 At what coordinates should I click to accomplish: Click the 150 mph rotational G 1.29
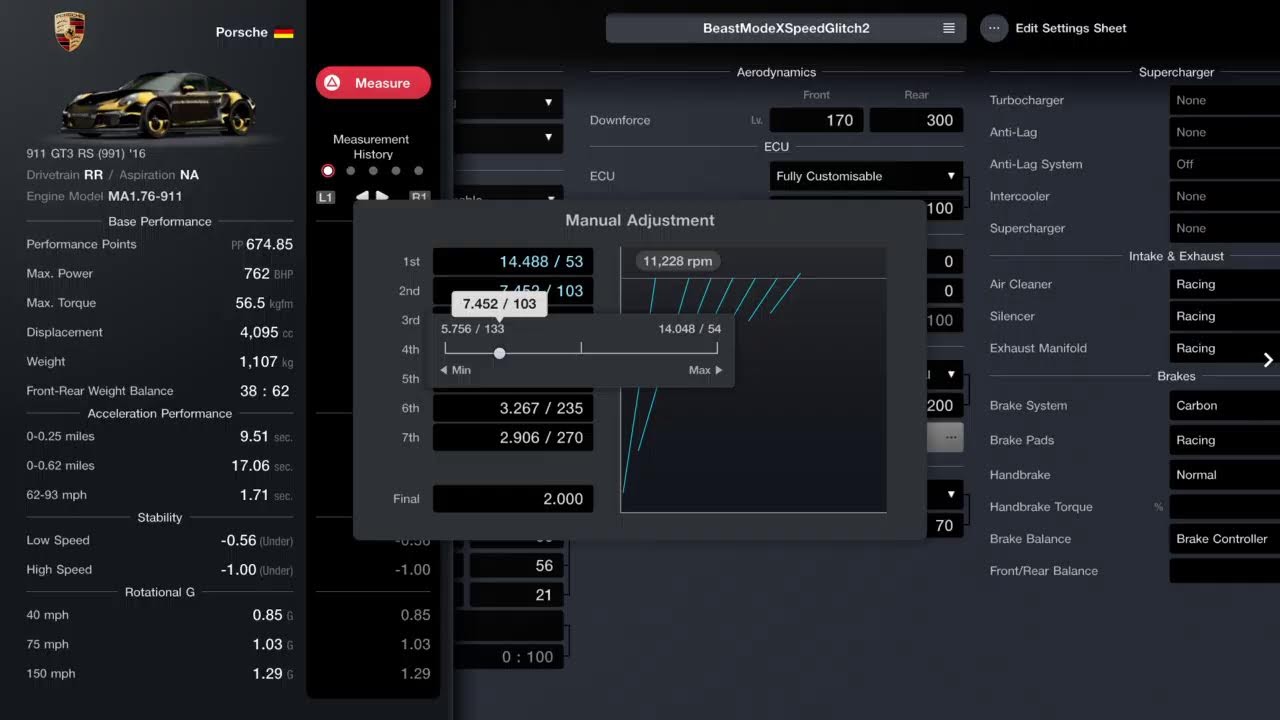(x=272, y=674)
